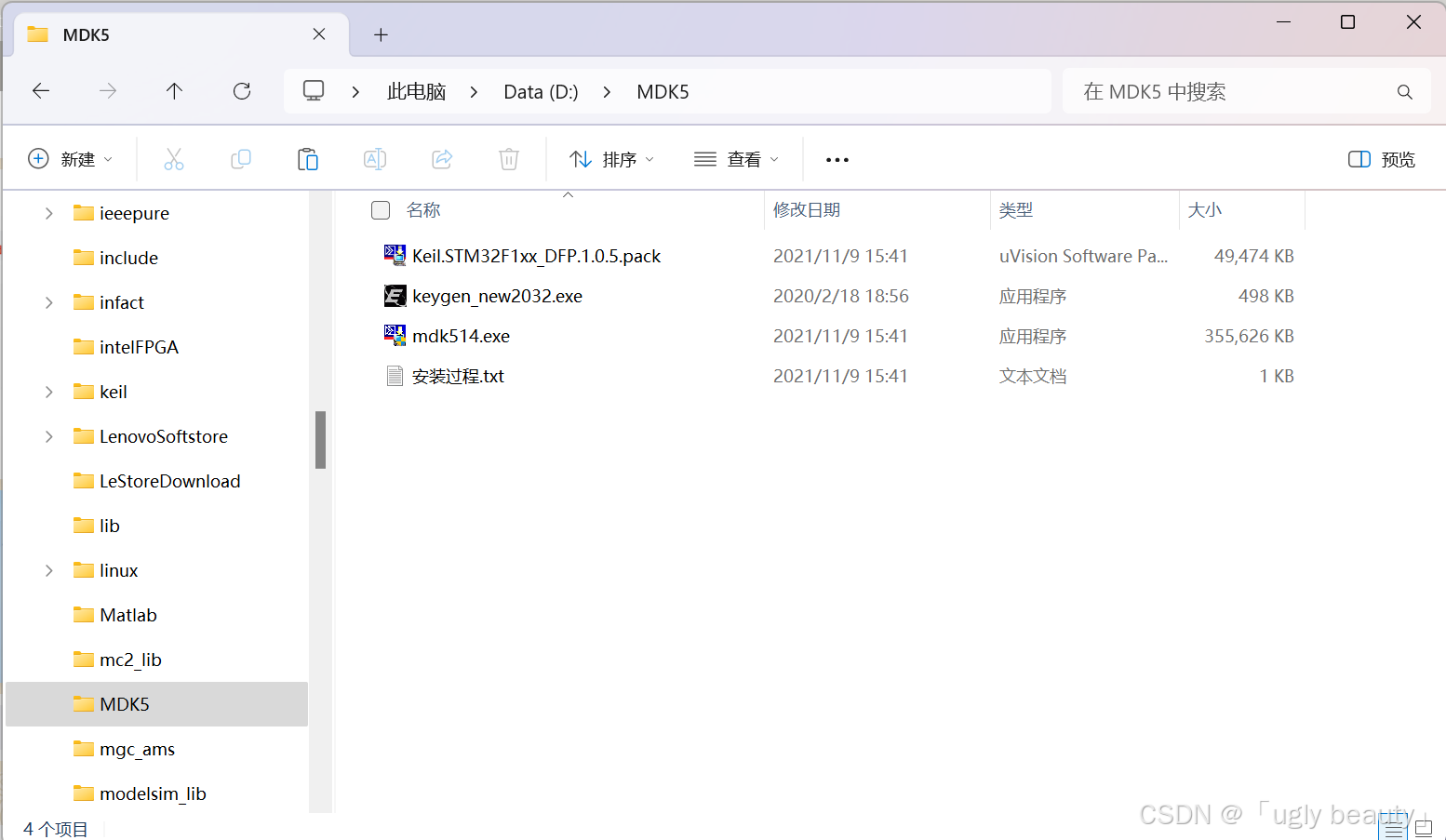
Task: Expand the linux folder tree node
Action: [x=49, y=570]
